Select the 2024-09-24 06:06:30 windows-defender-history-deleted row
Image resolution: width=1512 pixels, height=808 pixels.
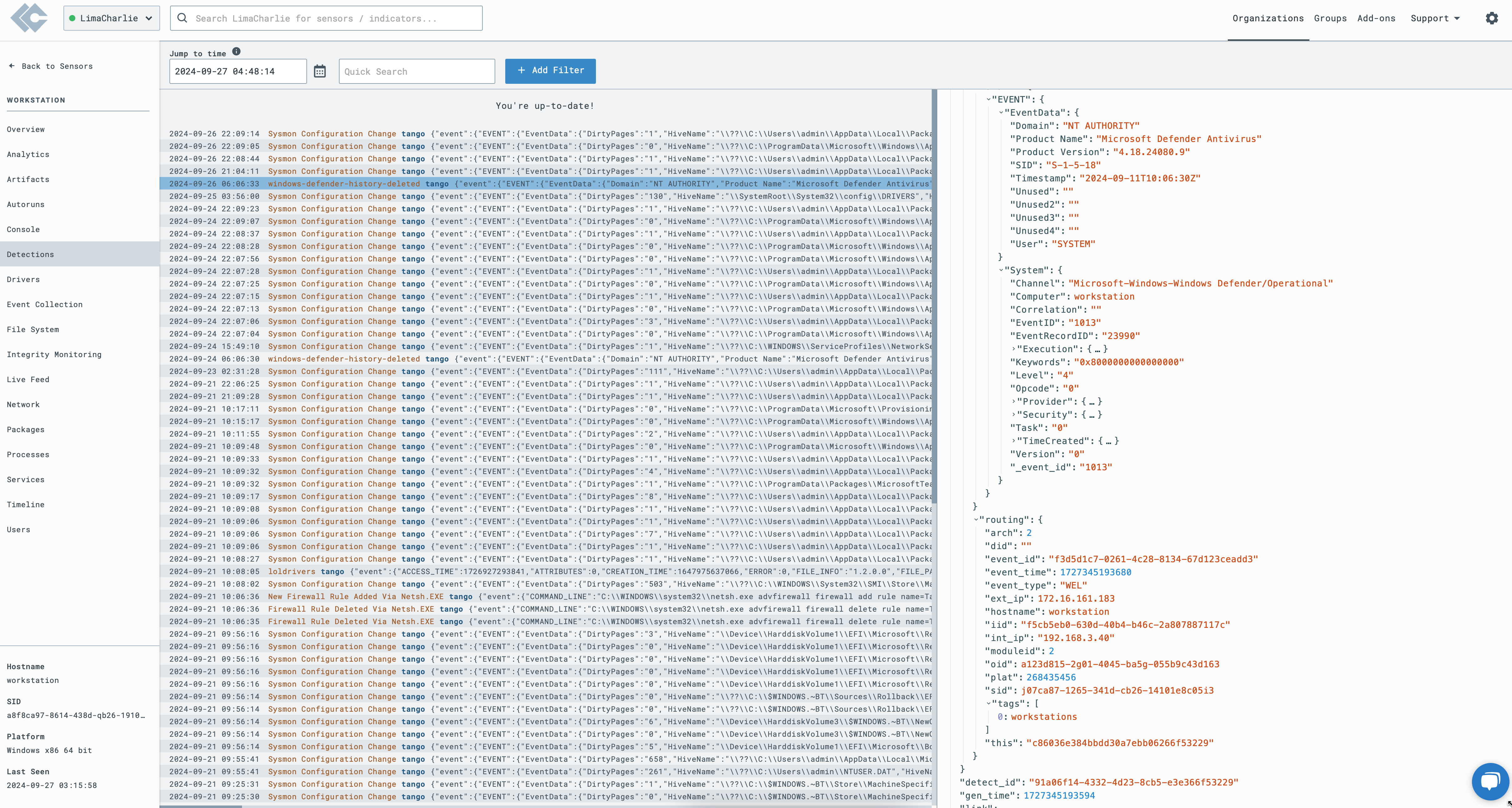pyautogui.click(x=545, y=359)
